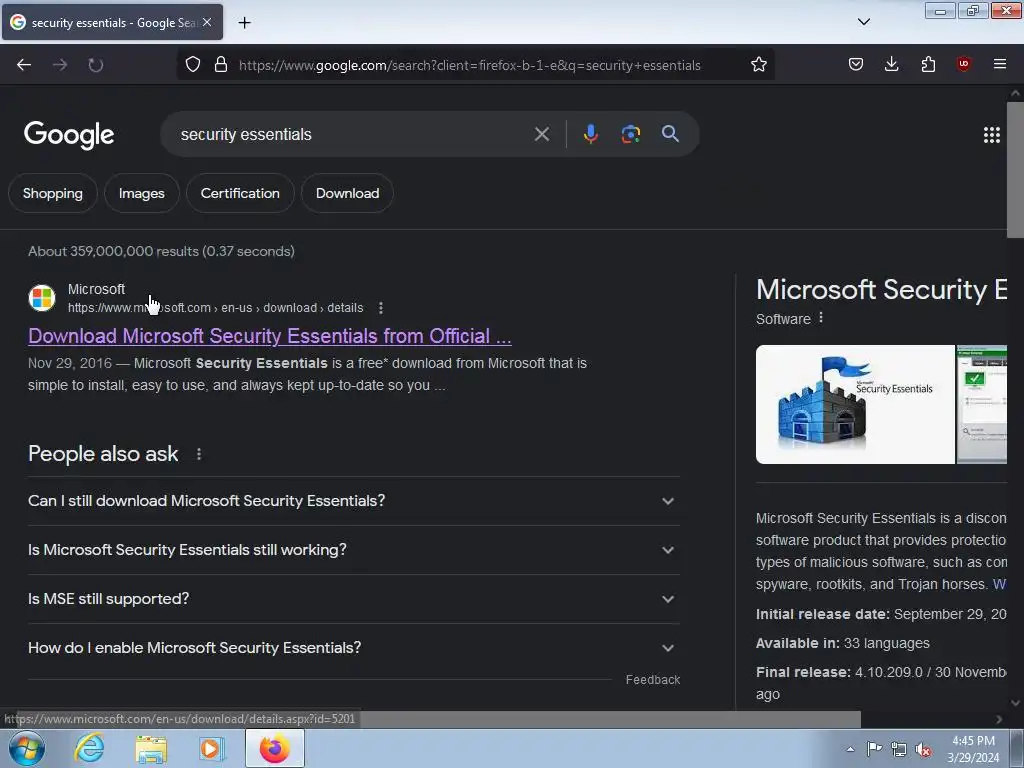Switch to the security essentials browser tab
This screenshot has height=768, width=1024.
pos(112,23)
